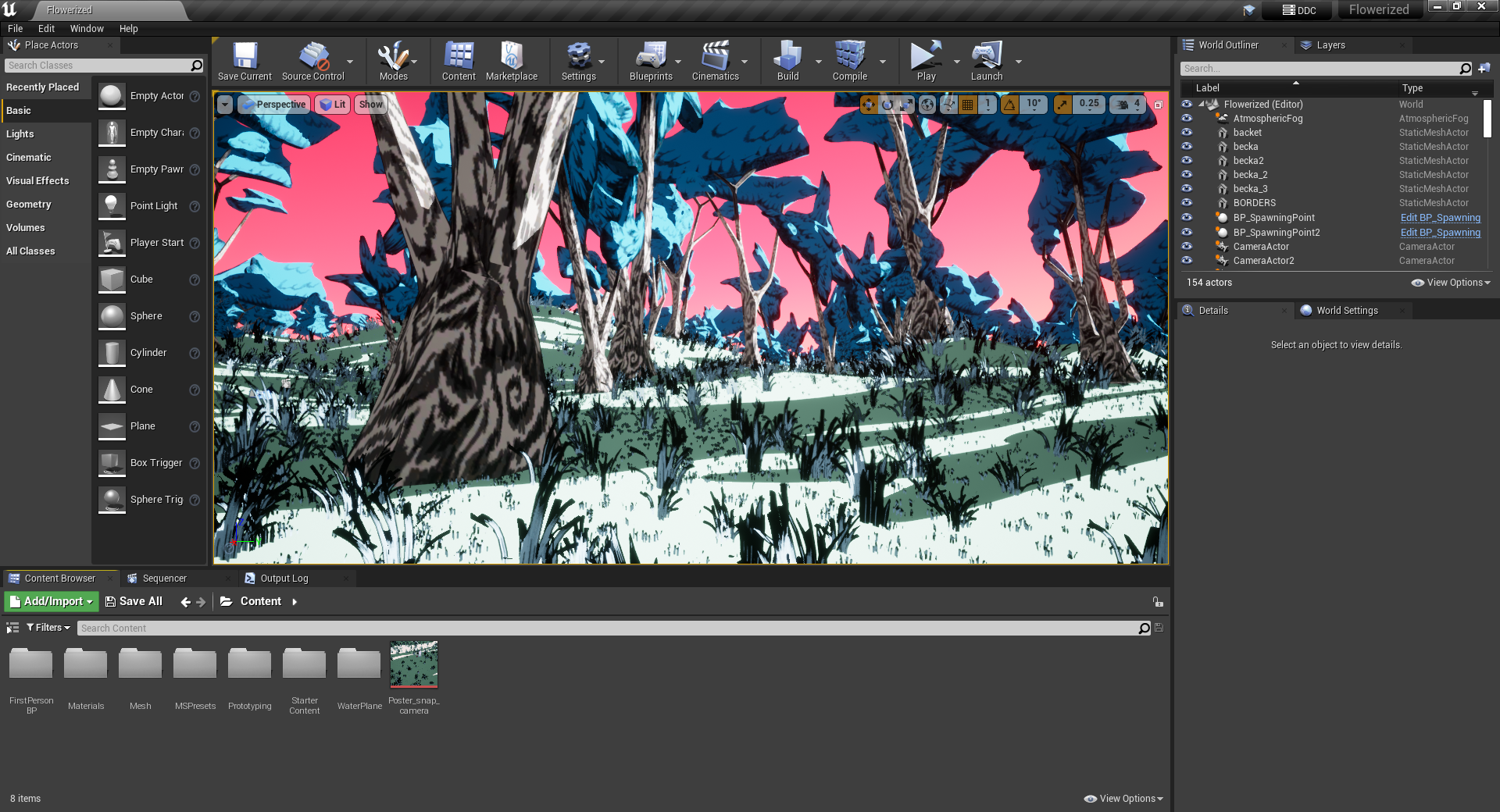Open the viewport options dropdown arrow

click(x=225, y=105)
